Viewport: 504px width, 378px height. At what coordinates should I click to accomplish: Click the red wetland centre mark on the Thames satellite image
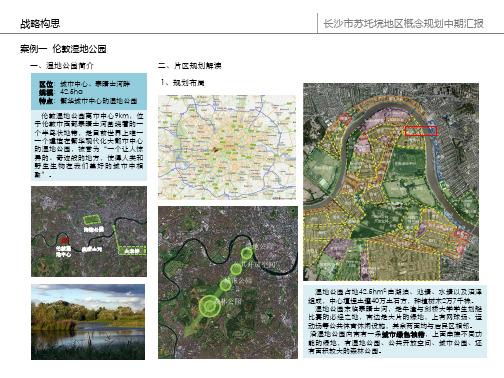coord(64,241)
